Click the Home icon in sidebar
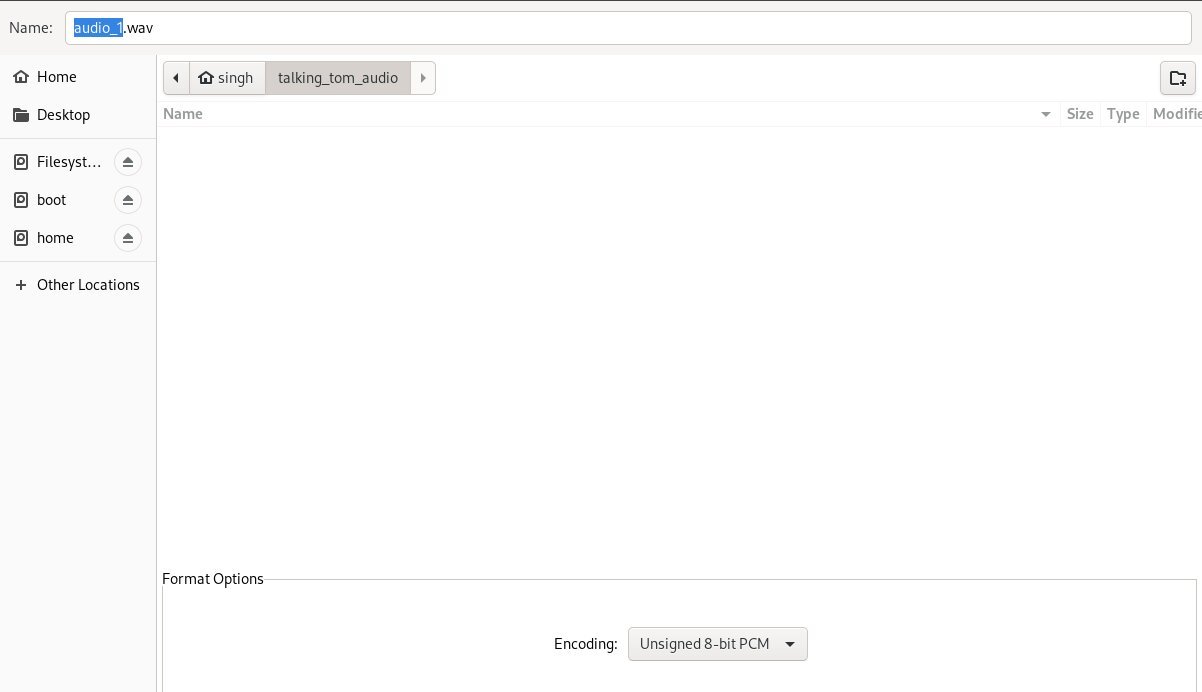1202x692 pixels. coord(21,77)
